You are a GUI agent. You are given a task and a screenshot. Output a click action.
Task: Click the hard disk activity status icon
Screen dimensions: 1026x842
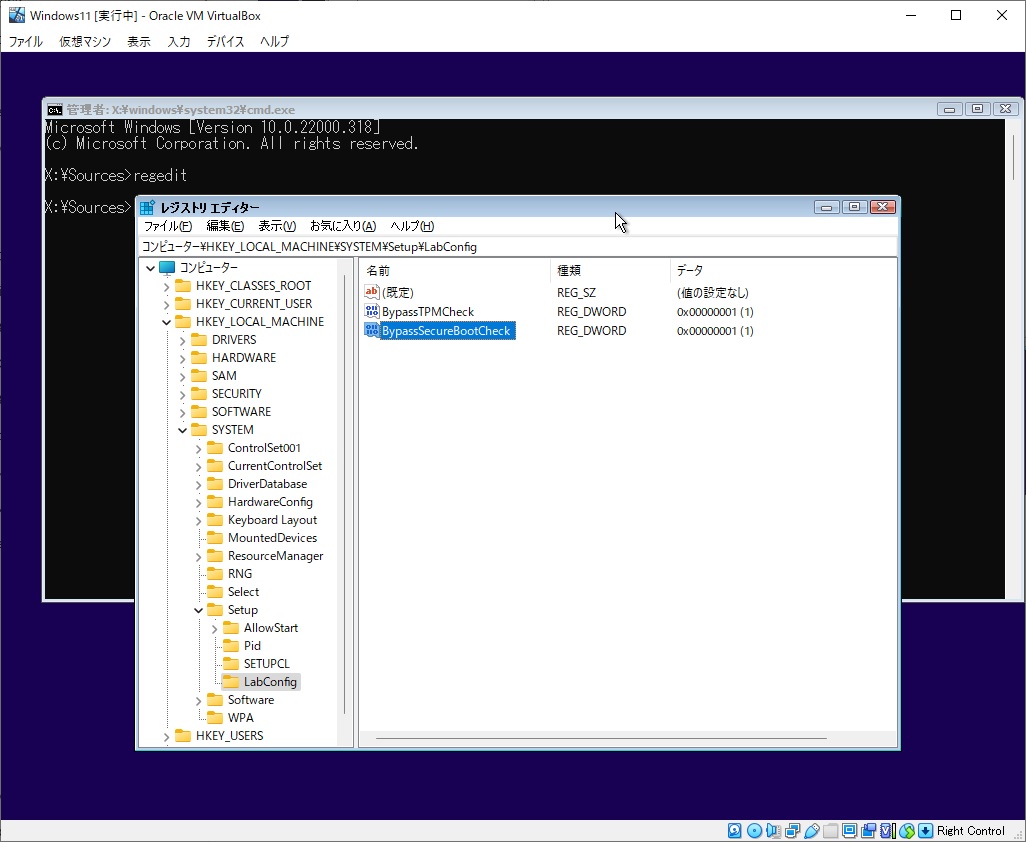coord(735,831)
